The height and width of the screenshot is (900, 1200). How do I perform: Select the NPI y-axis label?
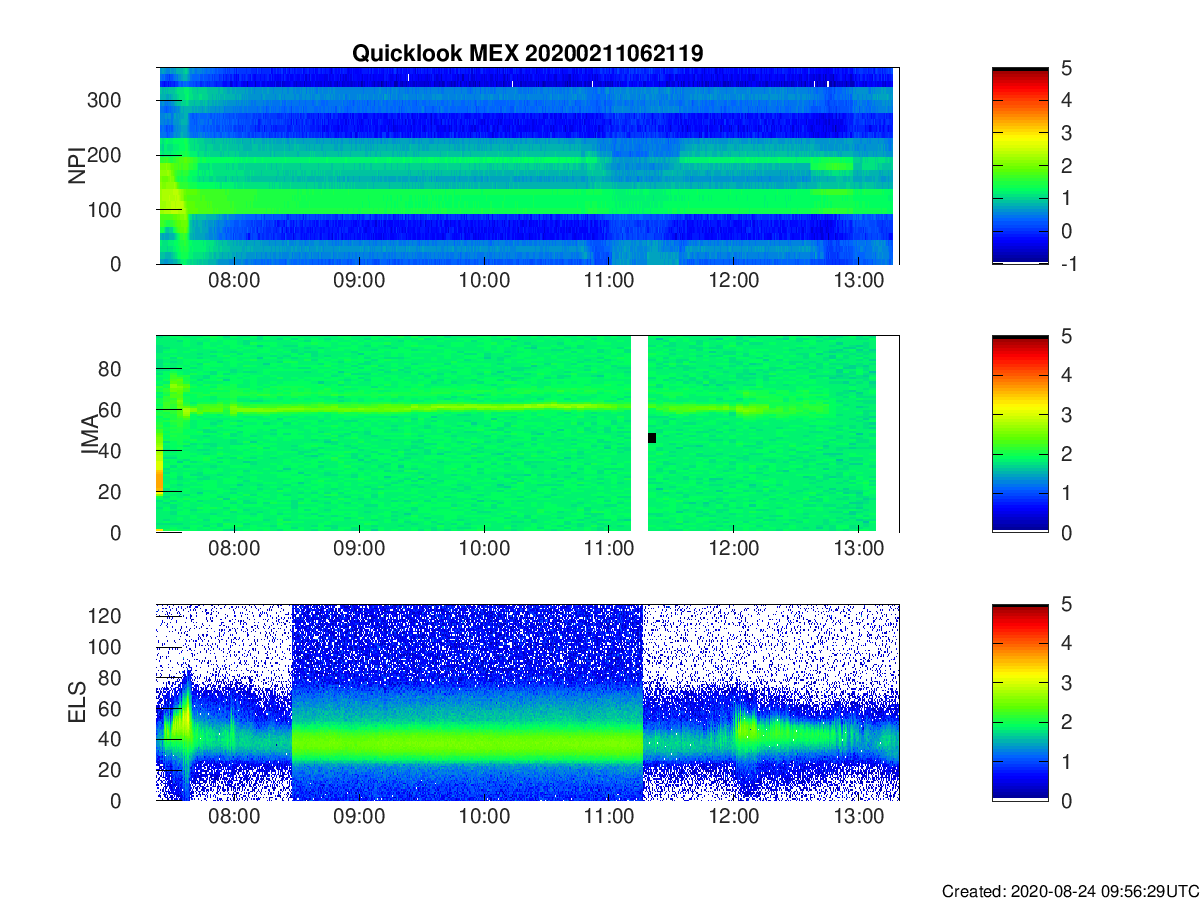[x=76, y=166]
